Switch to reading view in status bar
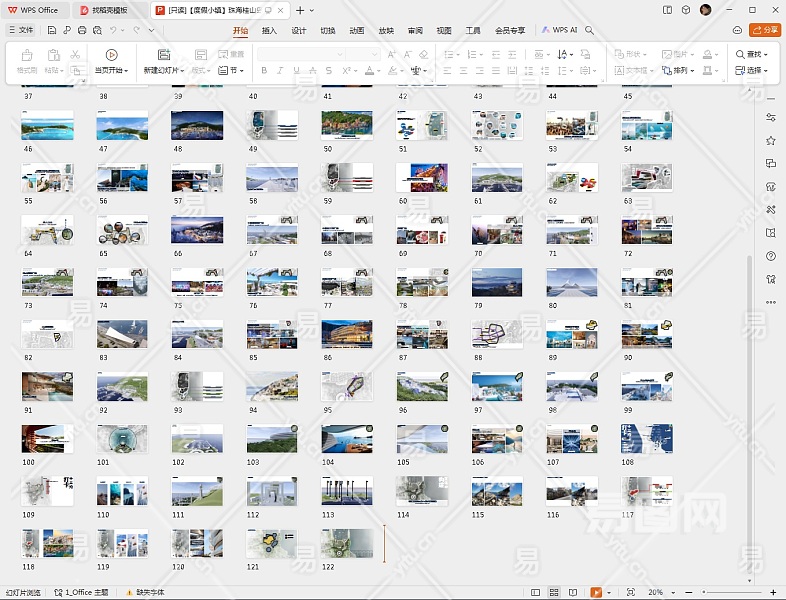786x600 pixels. 573,593
